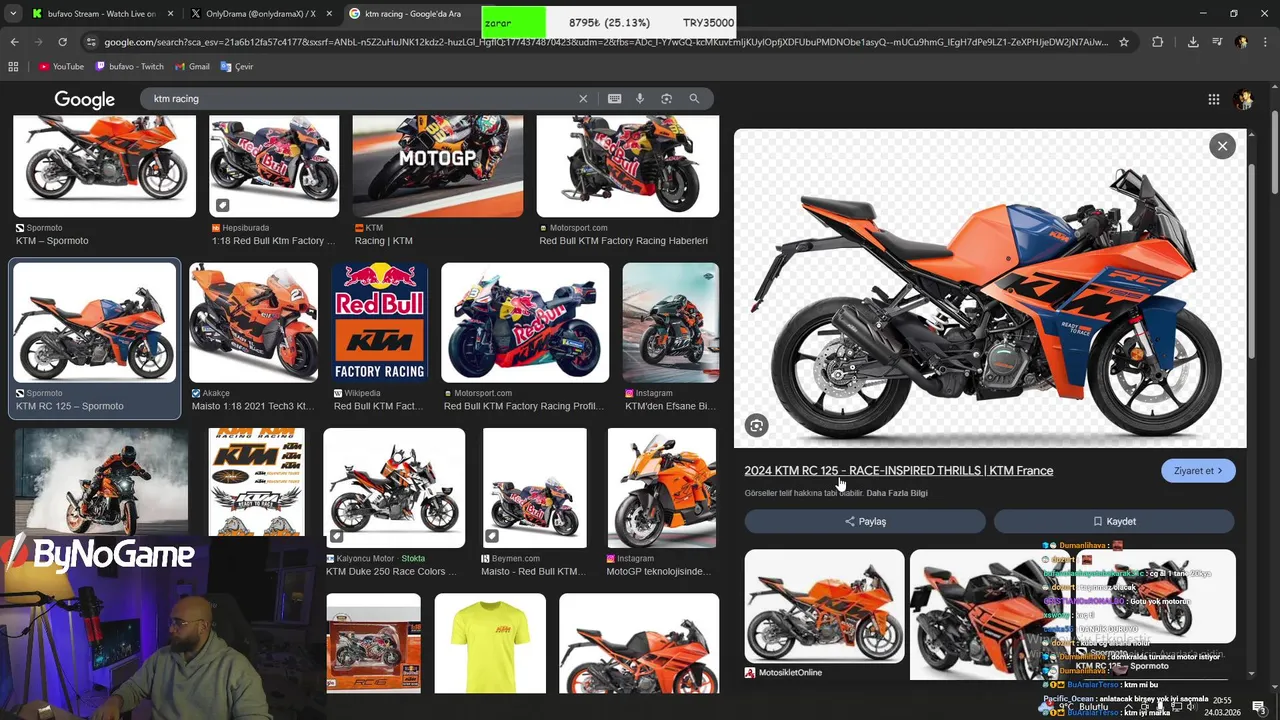Viewport: 1280px width, 720px height.
Task: Submit search with the magnifier icon
Action: coord(694,99)
